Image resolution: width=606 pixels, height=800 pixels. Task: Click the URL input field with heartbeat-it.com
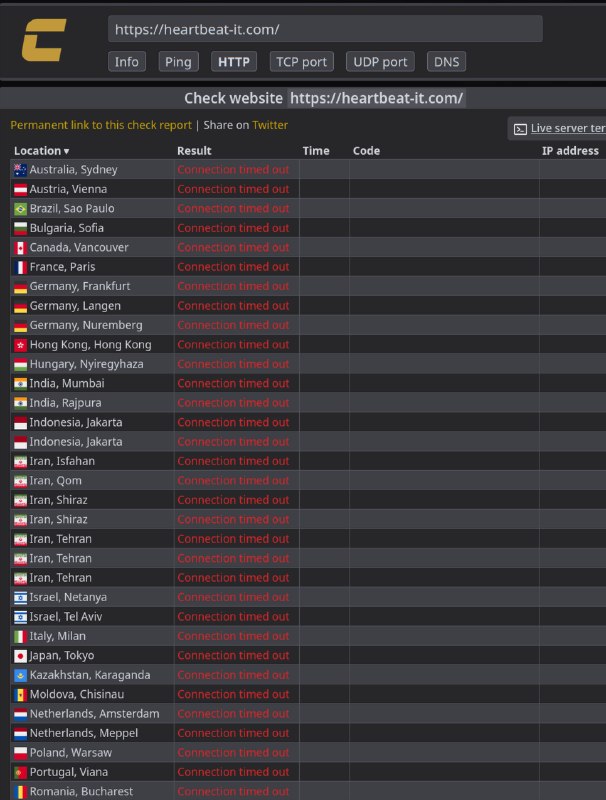[325, 29]
